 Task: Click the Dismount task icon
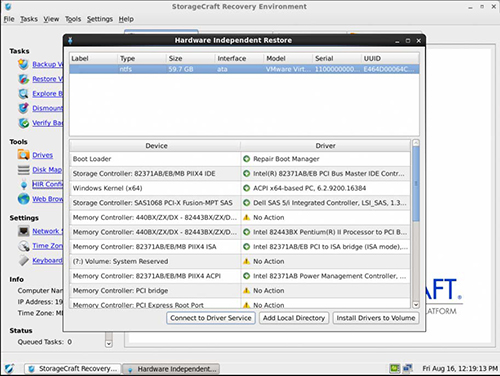pos(23,108)
